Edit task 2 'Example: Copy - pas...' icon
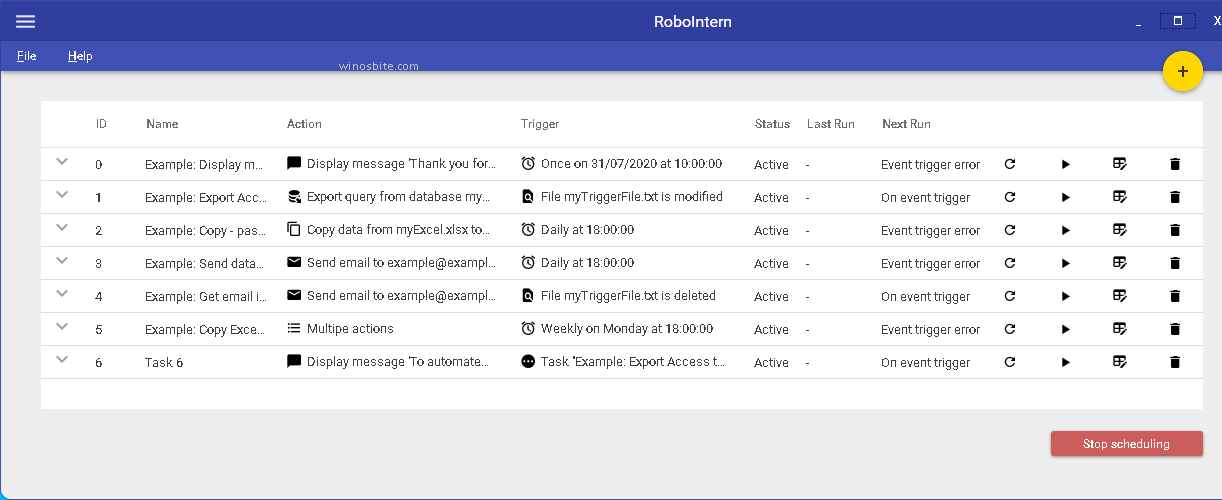Viewport: 1222px width, 500px height. click(x=1121, y=229)
